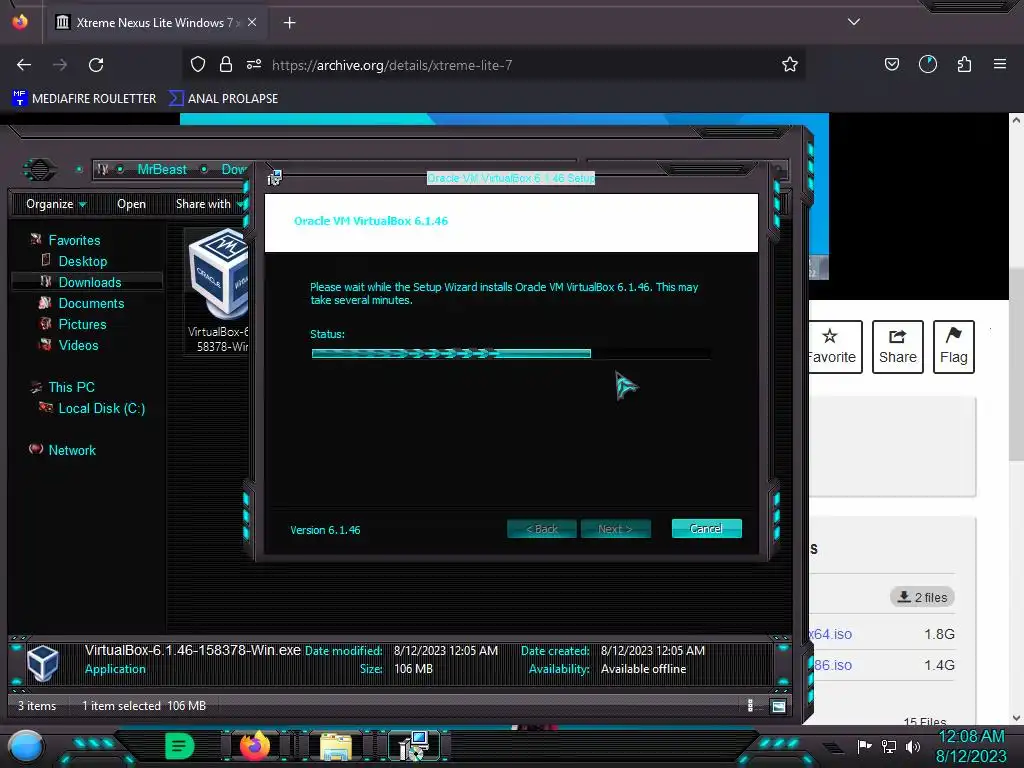Select the VirtualBox installer file thumbnail
Image resolution: width=1024 pixels, height=768 pixels.
point(217,290)
